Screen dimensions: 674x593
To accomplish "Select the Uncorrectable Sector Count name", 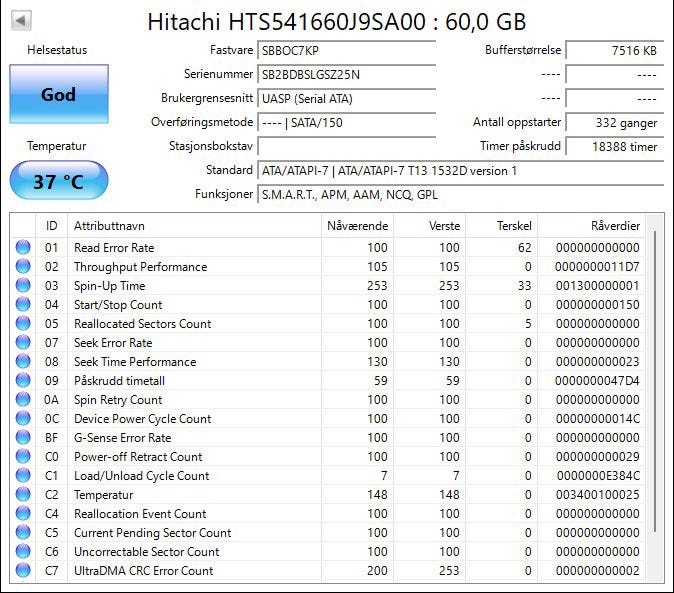I will tap(147, 551).
